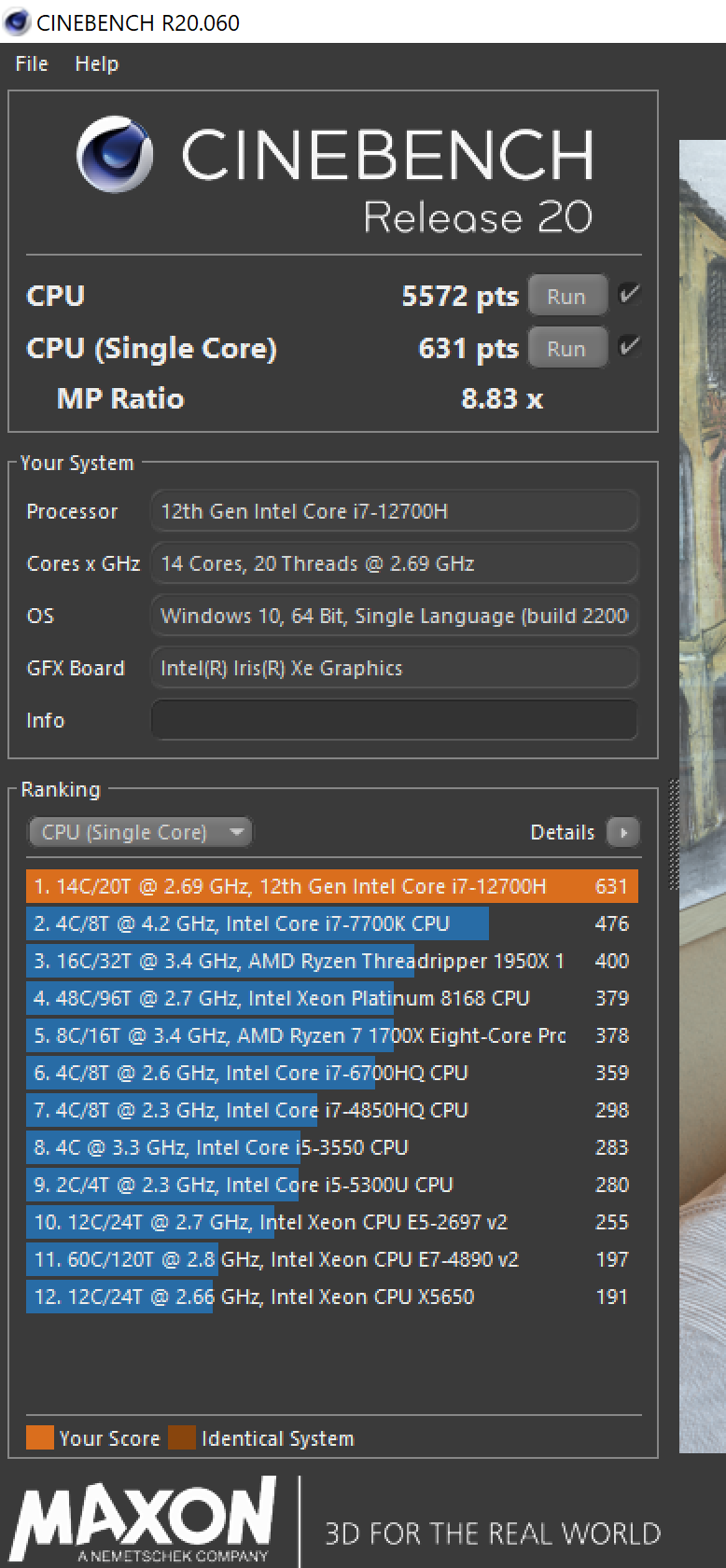
Task: Open the CPU (Single Core) ranking dropdown
Action: point(140,832)
